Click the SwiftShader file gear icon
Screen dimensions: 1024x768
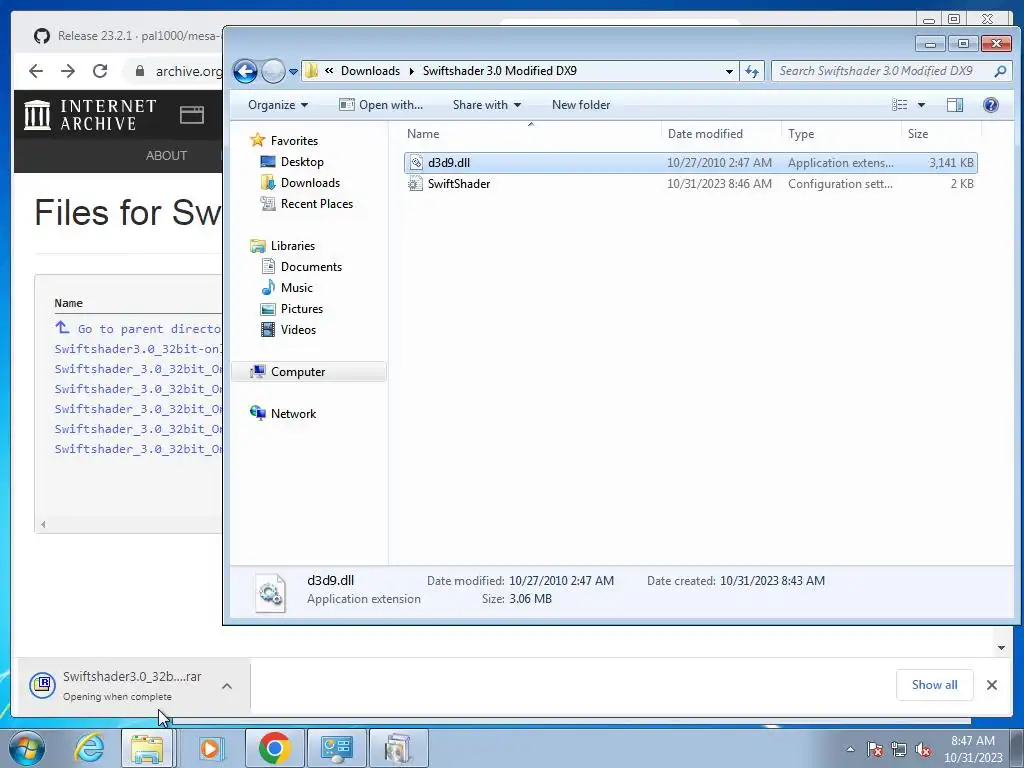pyautogui.click(x=415, y=184)
